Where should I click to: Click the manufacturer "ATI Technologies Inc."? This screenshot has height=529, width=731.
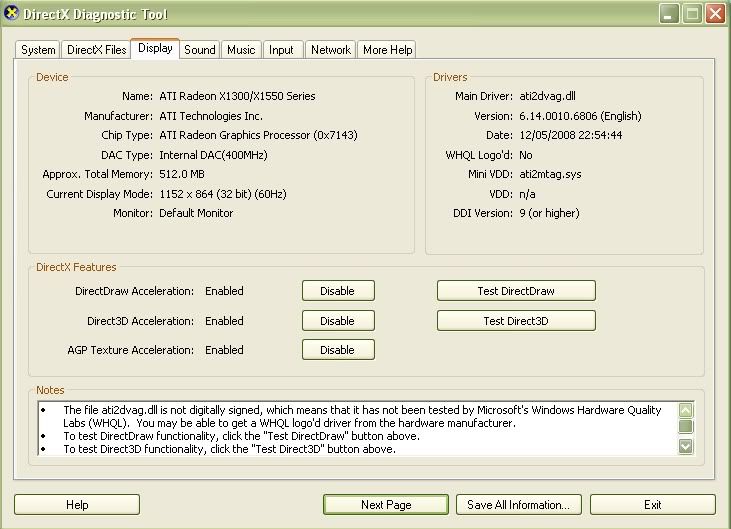pyautogui.click(x=211, y=116)
